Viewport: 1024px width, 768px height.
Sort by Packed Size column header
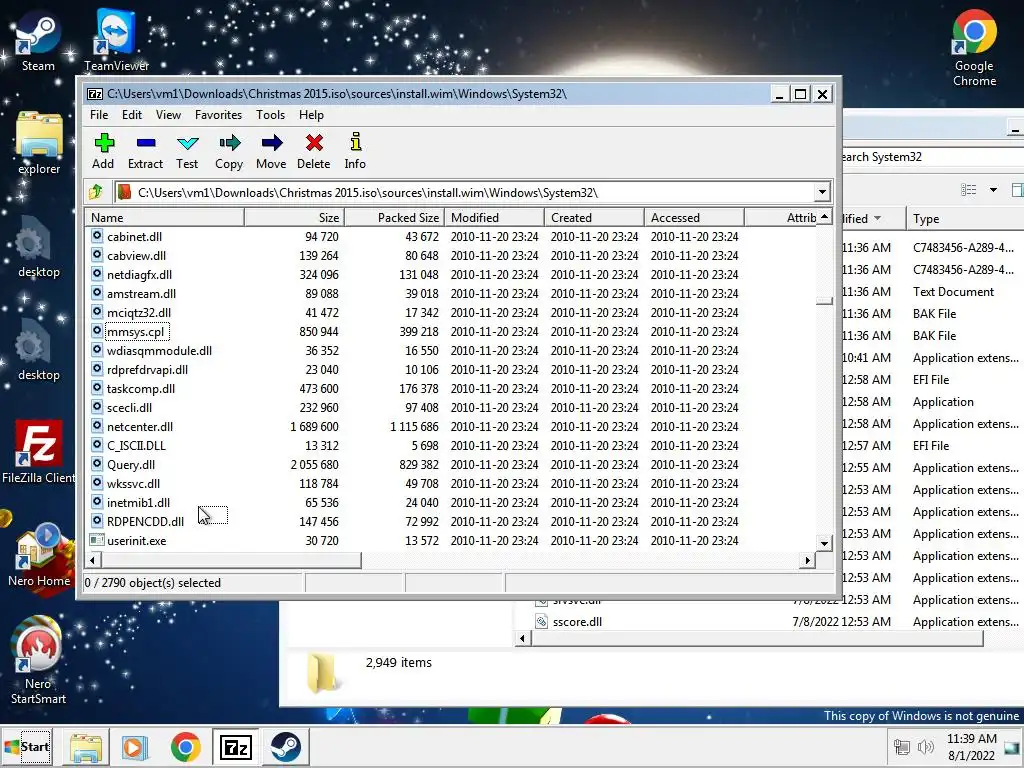(x=394, y=217)
